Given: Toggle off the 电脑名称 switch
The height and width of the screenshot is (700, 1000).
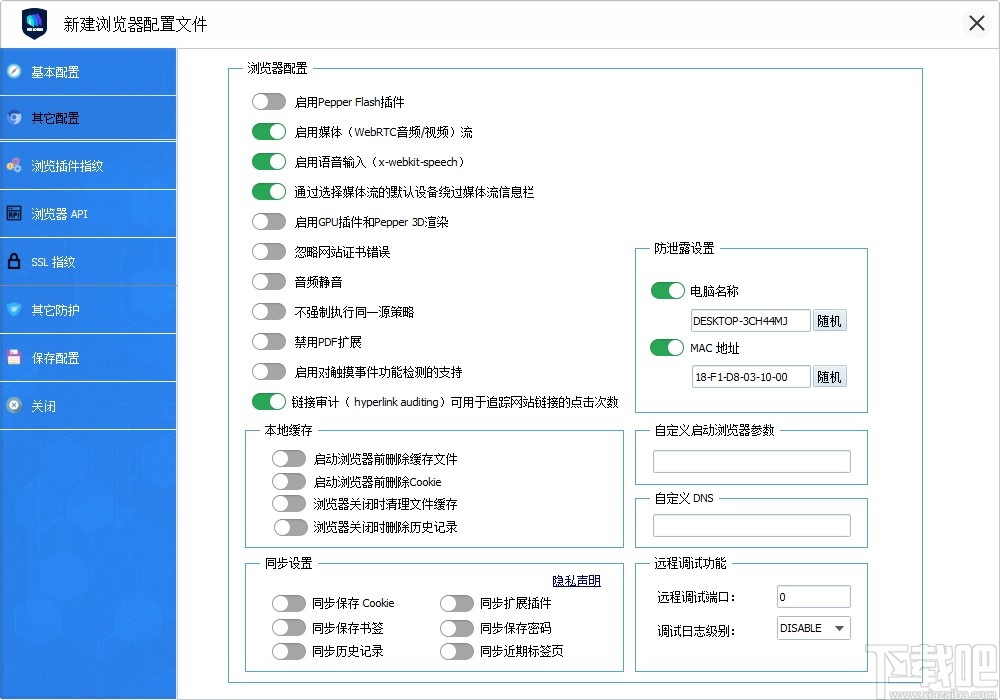Looking at the screenshot, I should 667,290.
